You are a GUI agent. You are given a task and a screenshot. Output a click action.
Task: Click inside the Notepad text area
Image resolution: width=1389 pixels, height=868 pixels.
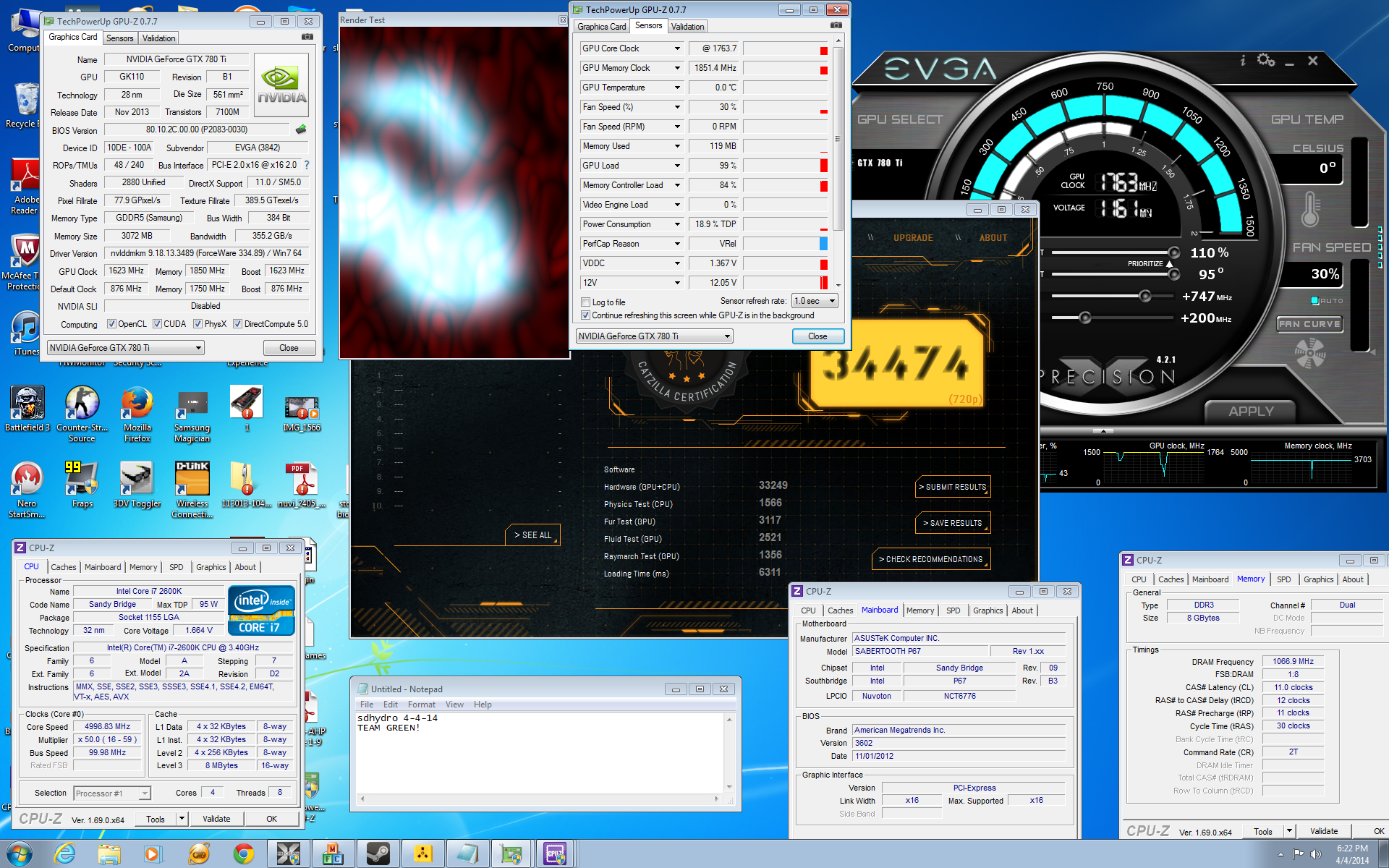[x=539, y=752]
